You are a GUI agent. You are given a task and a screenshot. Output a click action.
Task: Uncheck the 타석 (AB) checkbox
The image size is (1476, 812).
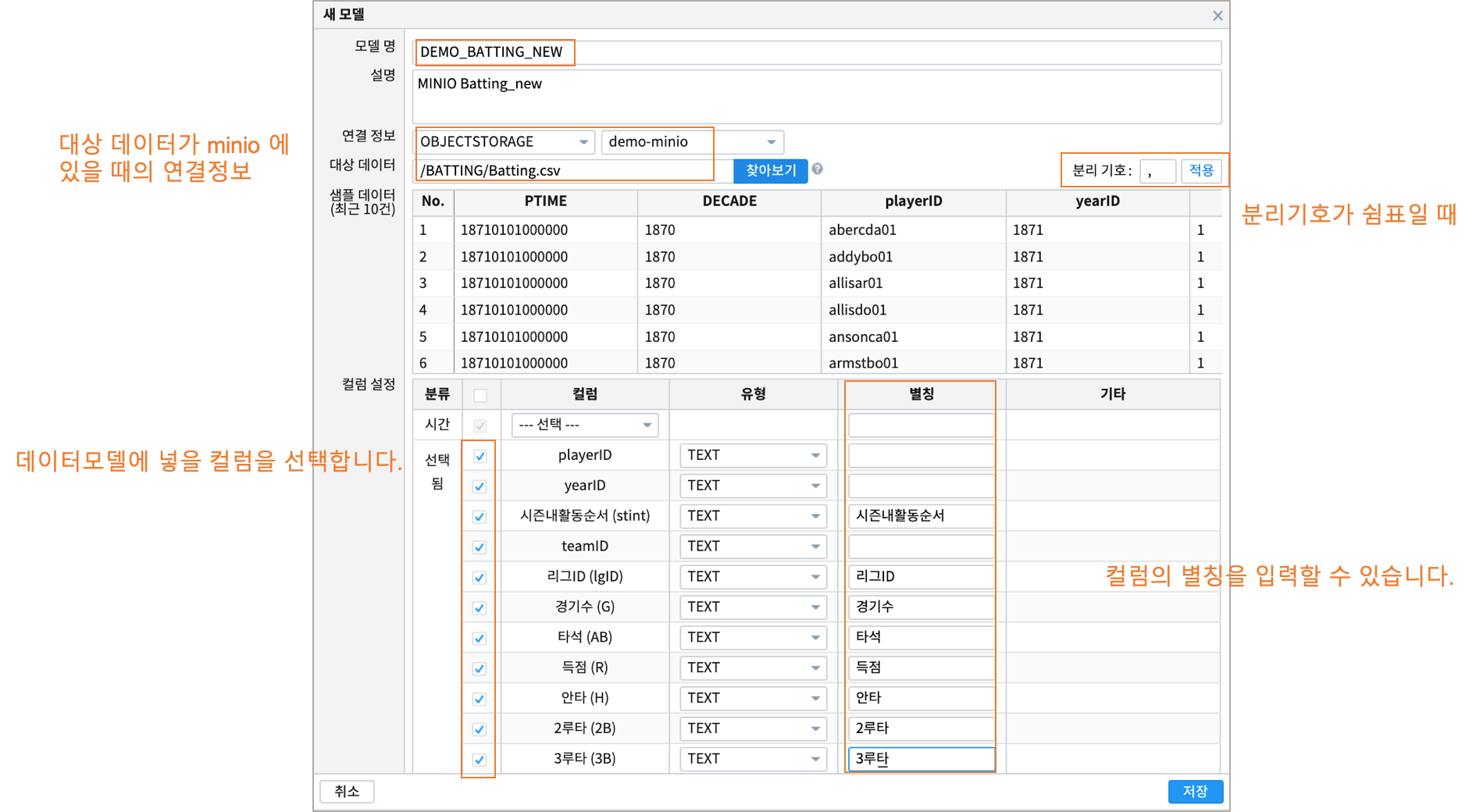click(480, 639)
